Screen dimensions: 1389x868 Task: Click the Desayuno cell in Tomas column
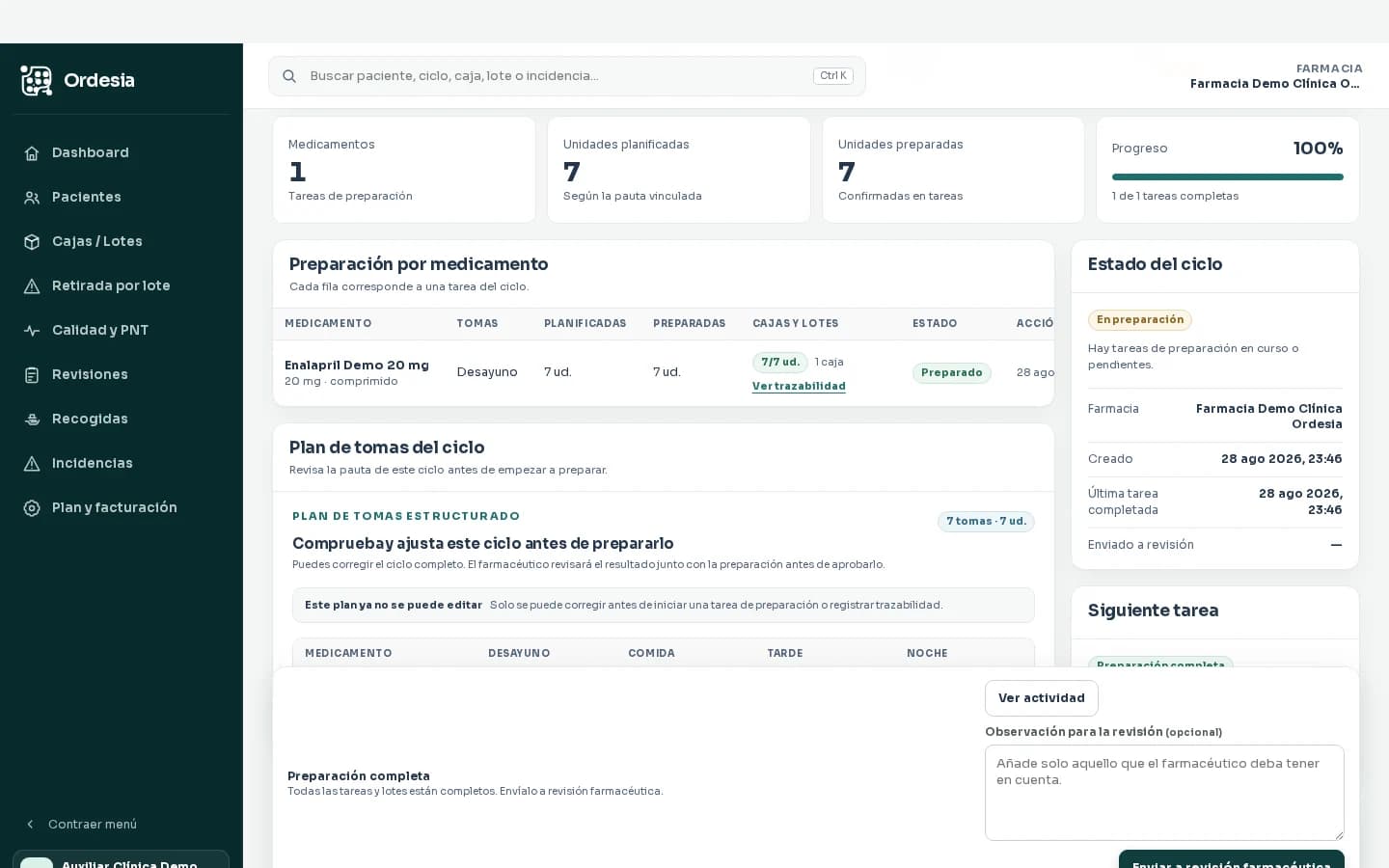click(487, 372)
